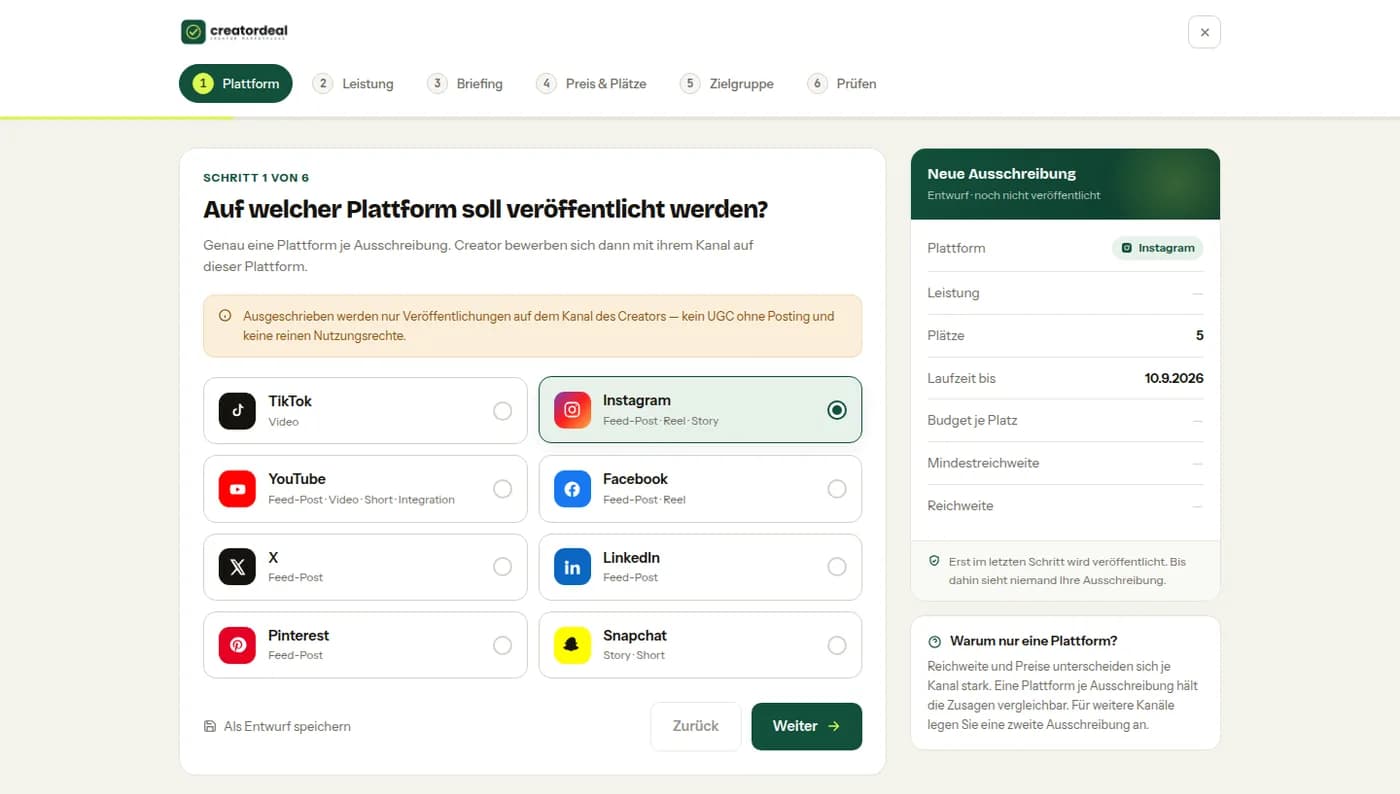Click the Reichweite row label
1400x794 pixels.
tap(960, 506)
